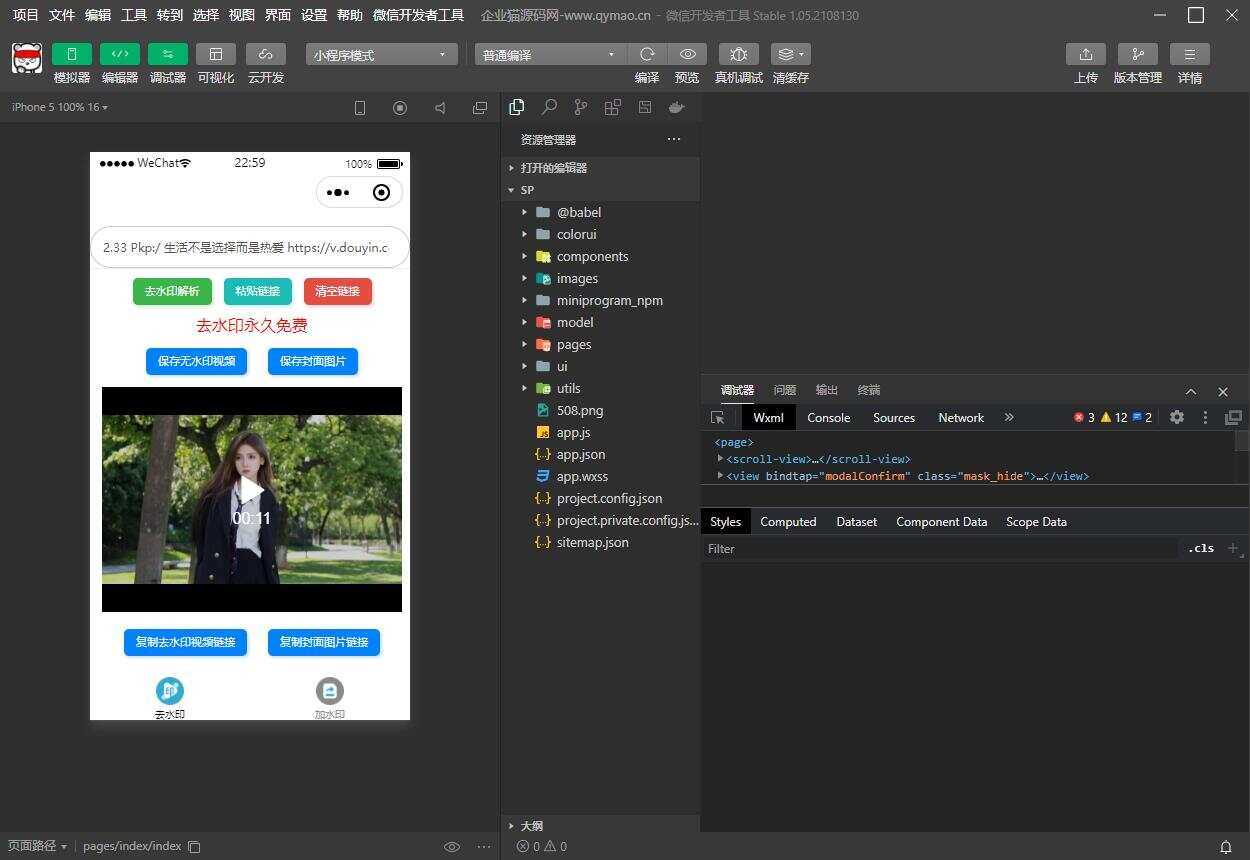This screenshot has width=1250, height=860.
Task: Open version management (版本管理) branch icon
Action: click(1137, 54)
